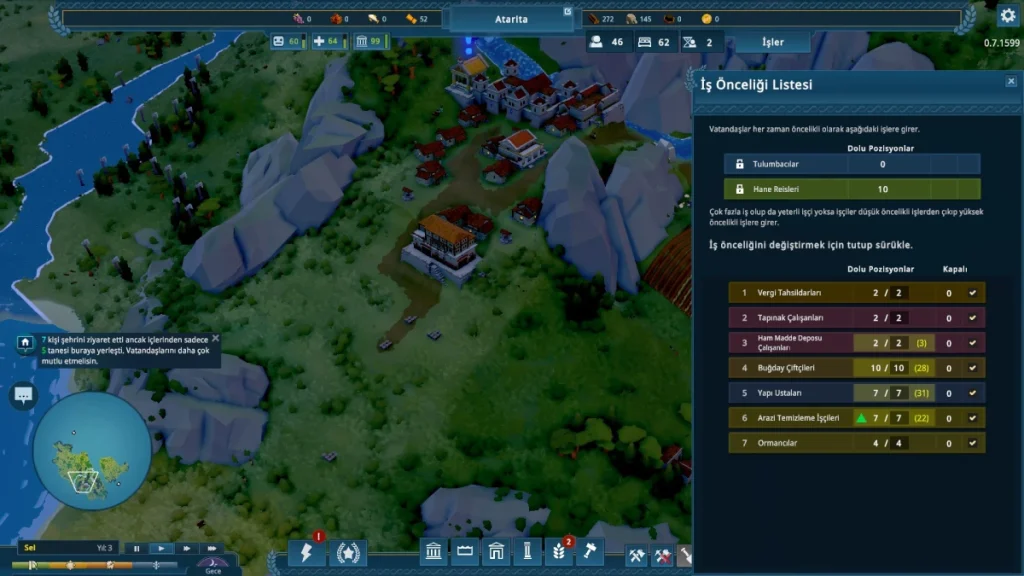Open the wheat farming build icon
Screen dimensions: 1024x576
point(558,552)
